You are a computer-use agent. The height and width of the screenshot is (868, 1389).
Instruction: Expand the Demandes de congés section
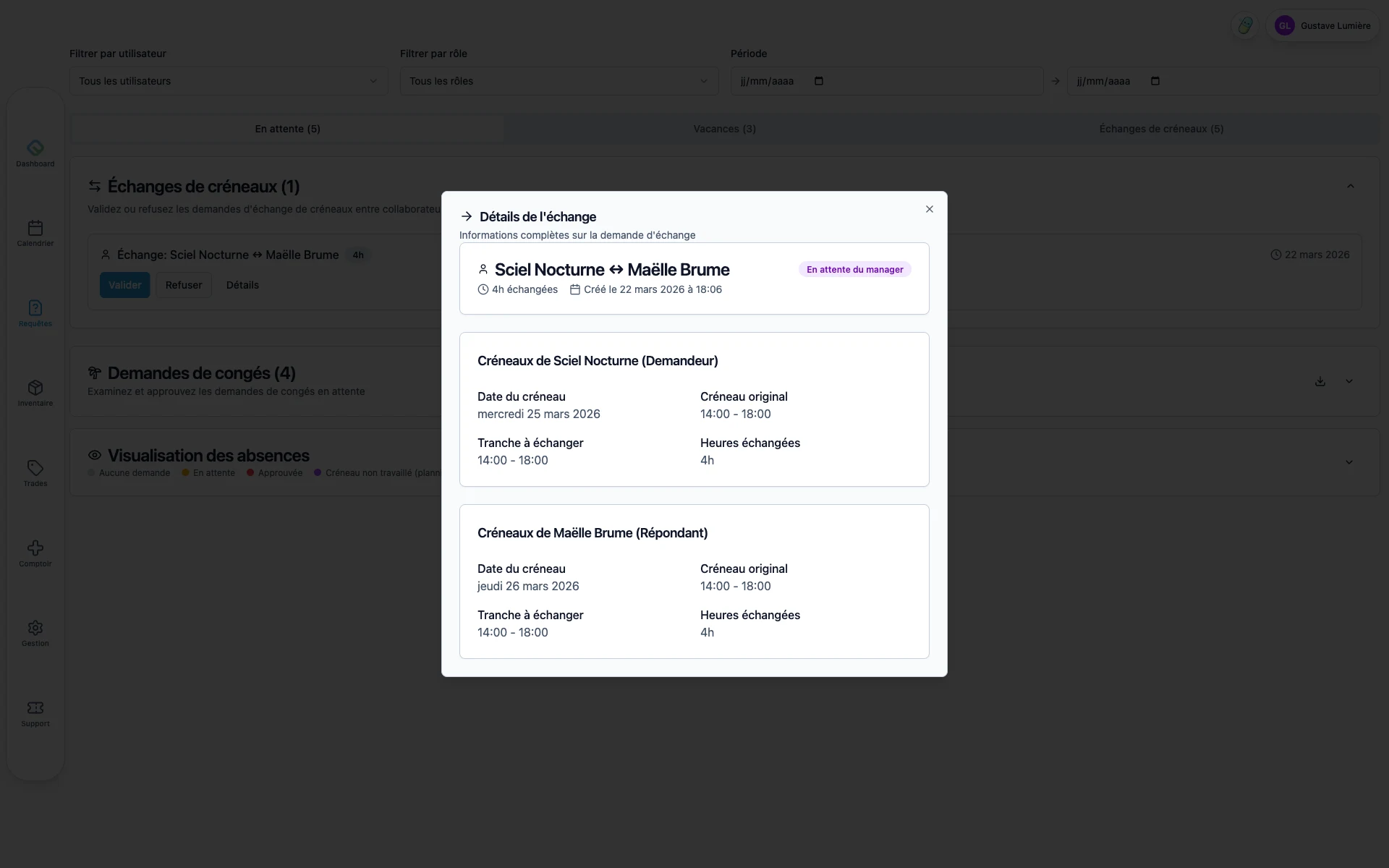1348,381
